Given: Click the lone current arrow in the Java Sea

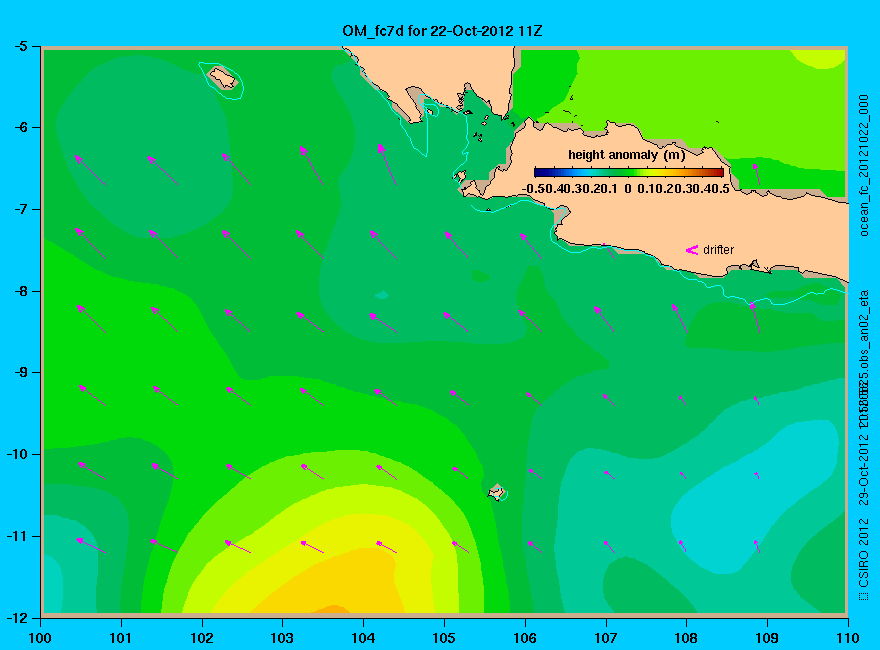Looking at the screenshot, I should click(x=757, y=174).
